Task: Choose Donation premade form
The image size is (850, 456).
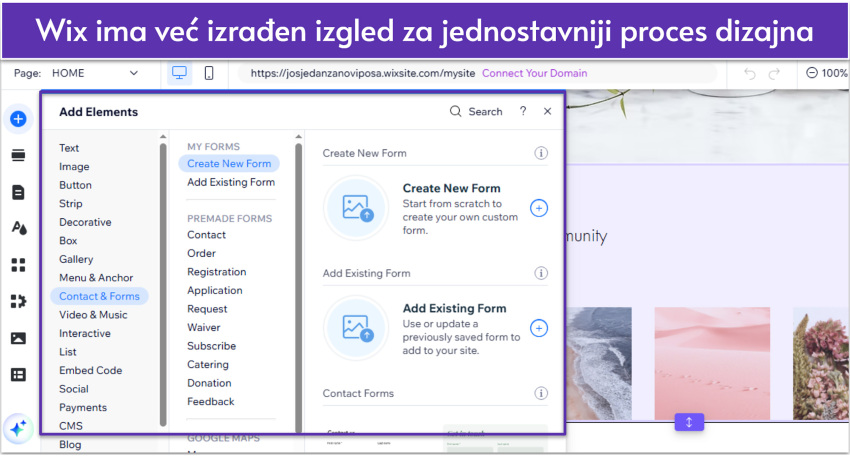Action: click(x=209, y=383)
